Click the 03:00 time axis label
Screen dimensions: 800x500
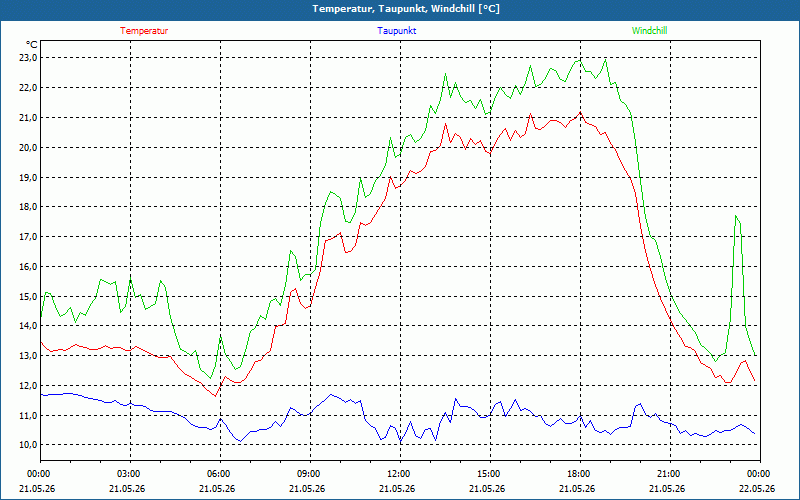(x=130, y=474)
